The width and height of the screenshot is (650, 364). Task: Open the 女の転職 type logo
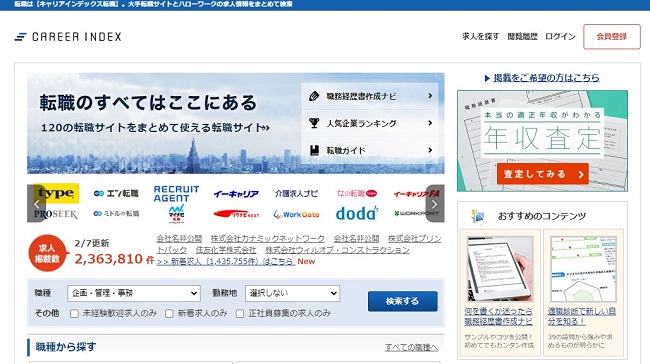coord(357,193)
